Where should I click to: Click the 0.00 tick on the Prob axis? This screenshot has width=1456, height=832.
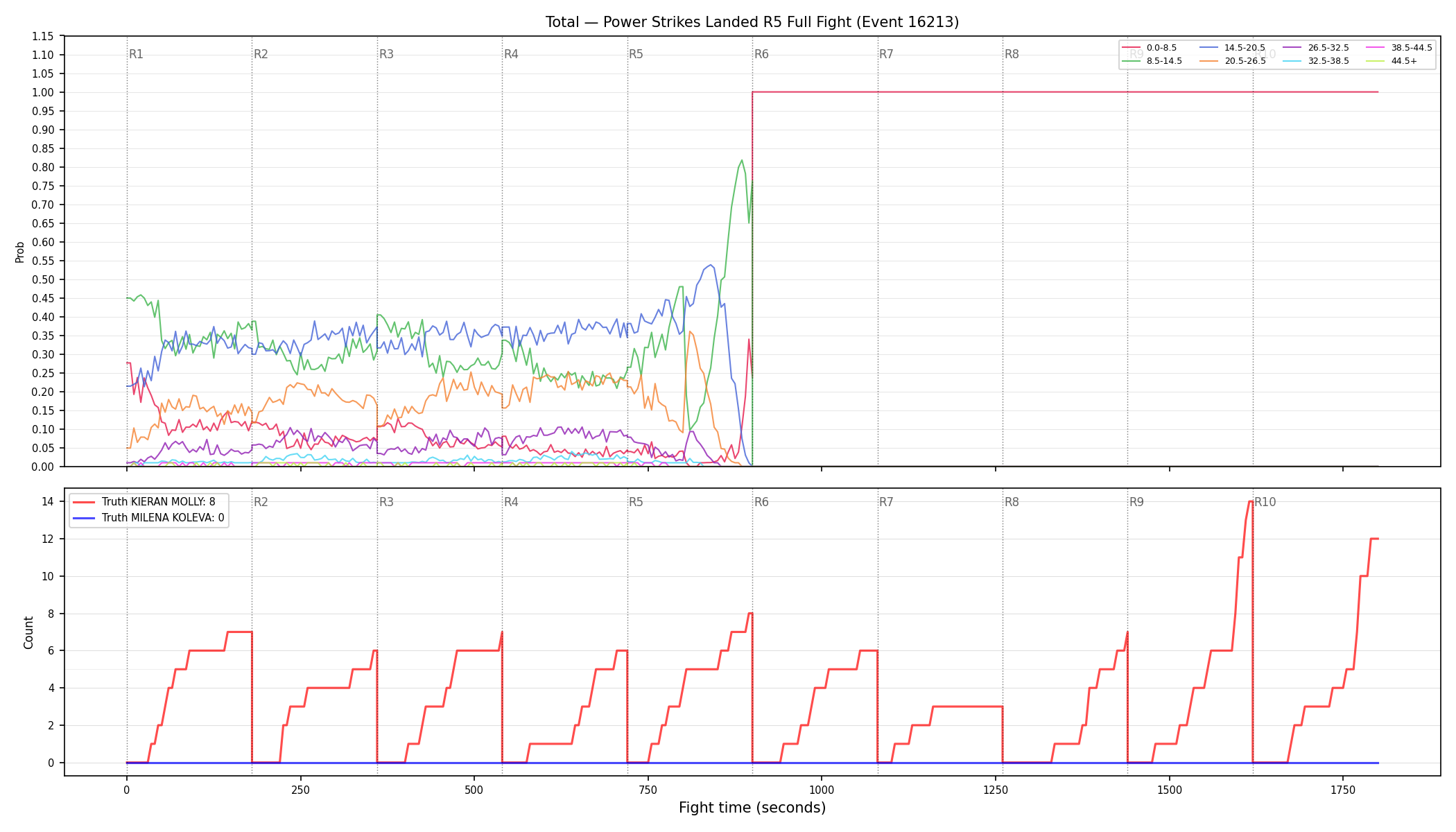[x=43, y=467]
